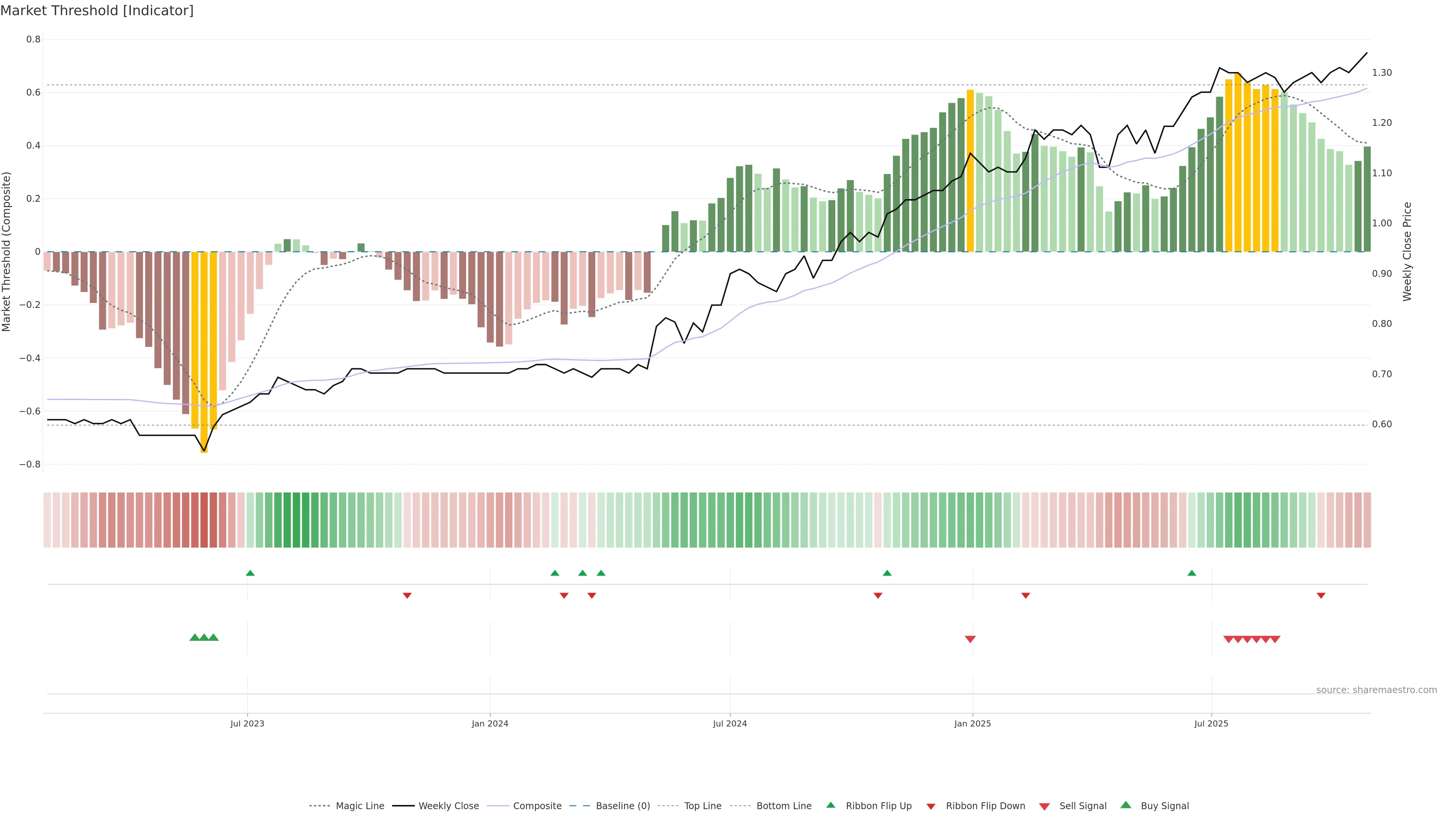
Task: Toggle the Baseline (0) legend entry
Action: (622, 806)
